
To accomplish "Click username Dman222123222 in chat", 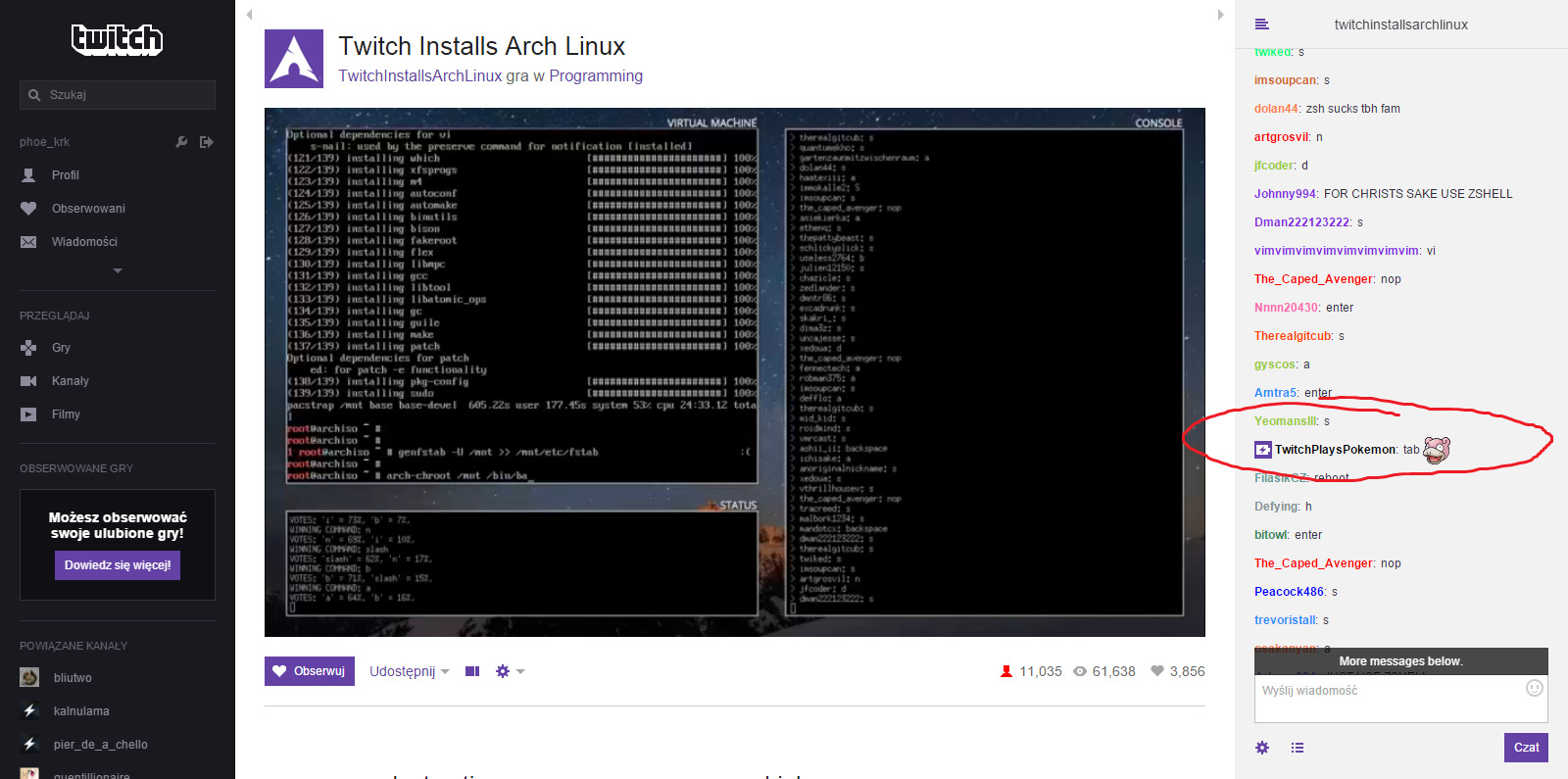I will [x=1302, y=222].
